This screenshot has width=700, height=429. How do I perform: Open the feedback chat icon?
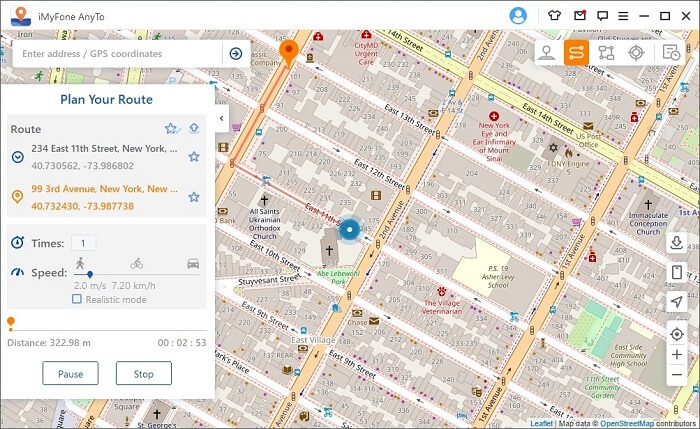click(x=602, y=16)
